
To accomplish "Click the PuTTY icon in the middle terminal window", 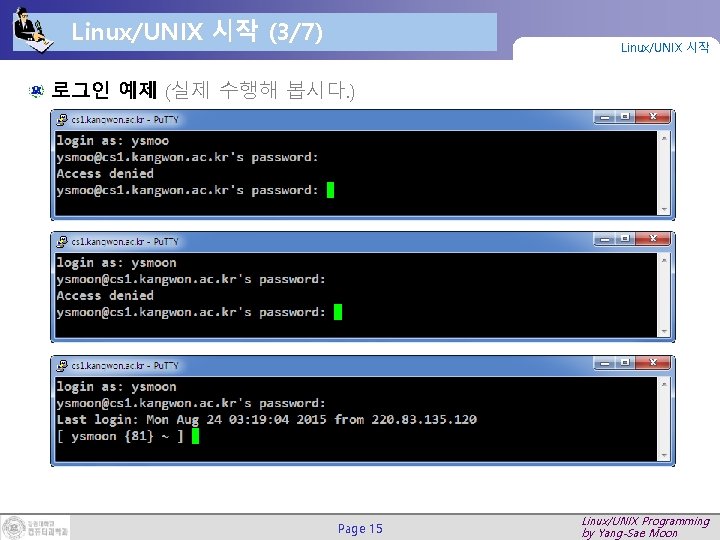I will pos(62,242).
